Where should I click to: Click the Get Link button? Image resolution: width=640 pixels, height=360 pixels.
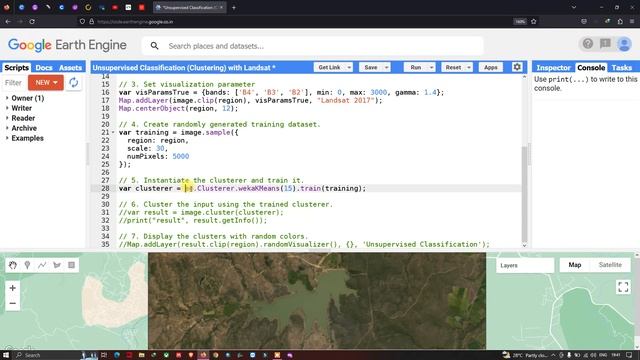point(329,67)
